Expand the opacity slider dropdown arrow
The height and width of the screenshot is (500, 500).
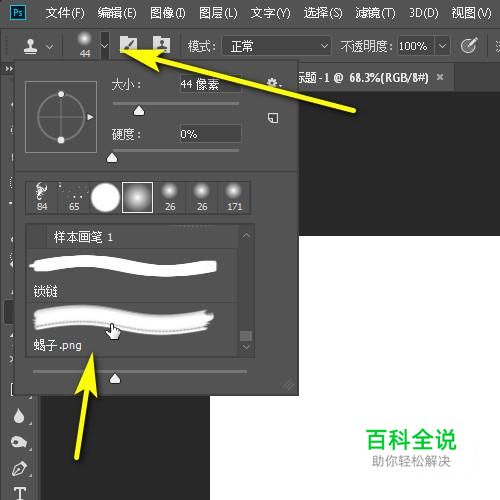pos(442,46)
